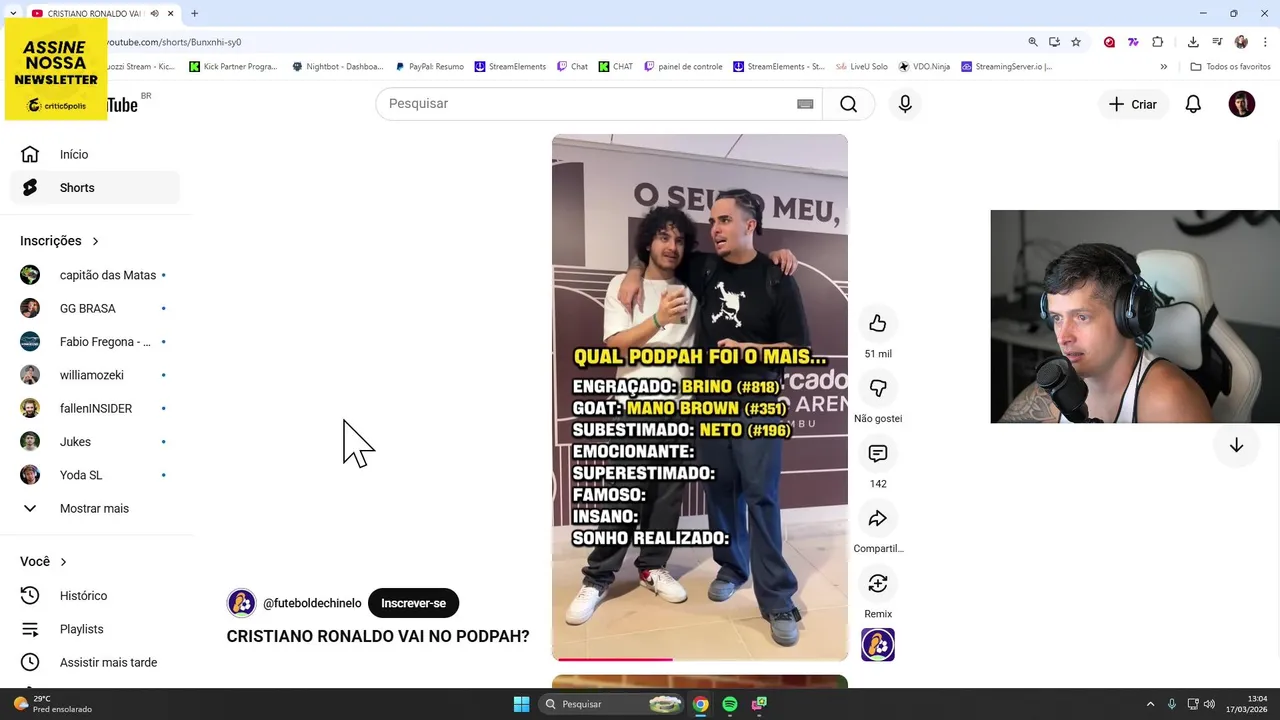Like the Short with thumbs up
Image resolution: width=1280 pixels, height=720 pixels.
click(x=878, y=323)
